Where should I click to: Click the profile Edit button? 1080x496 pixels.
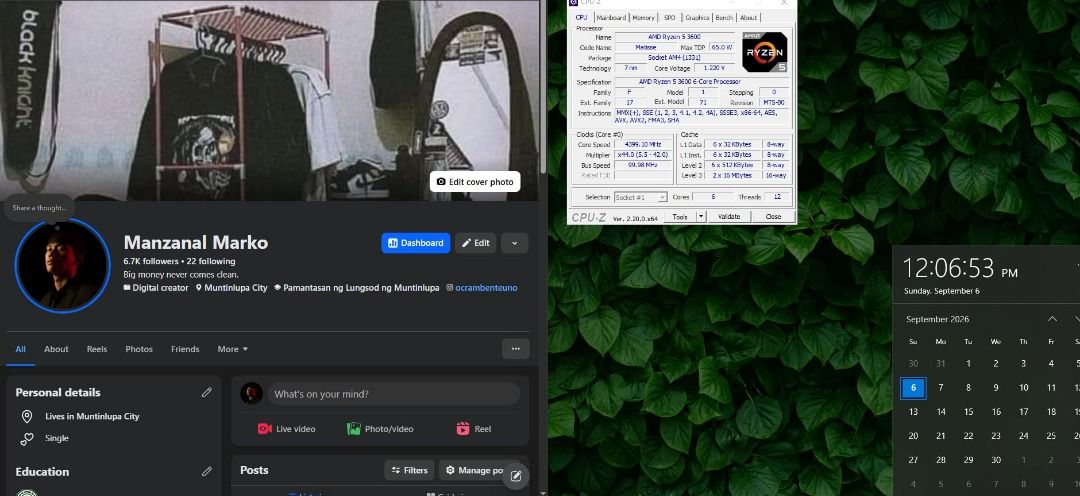[x=475, y=242]
